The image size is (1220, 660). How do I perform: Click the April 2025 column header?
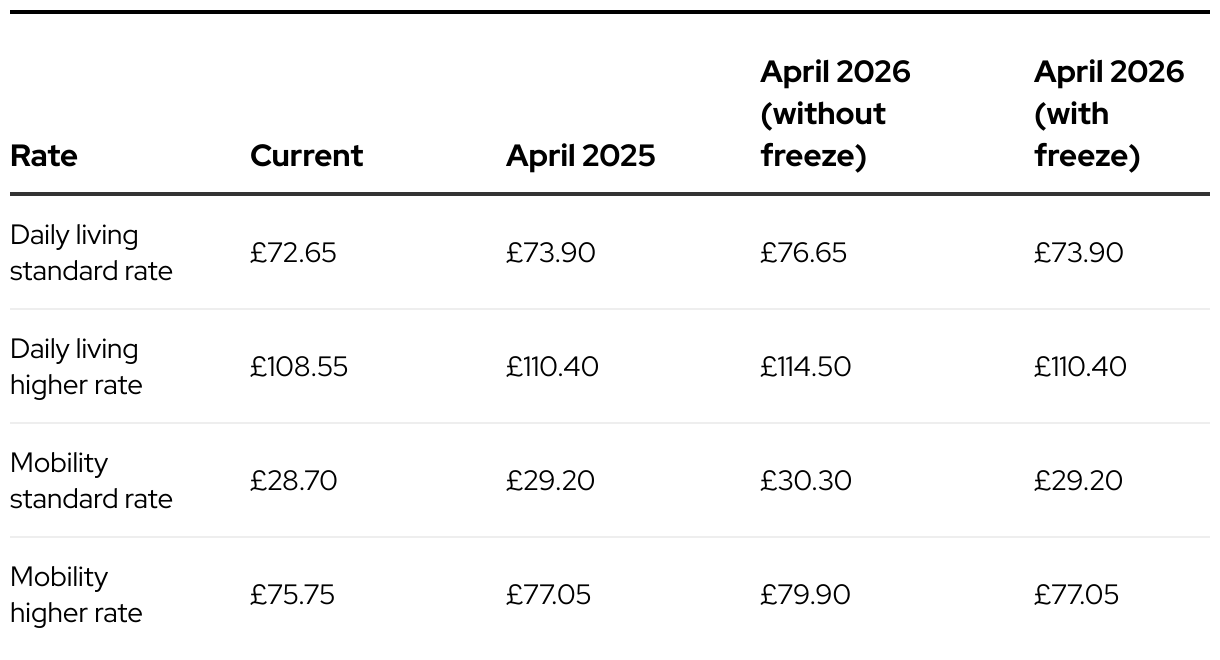[580, 156]
